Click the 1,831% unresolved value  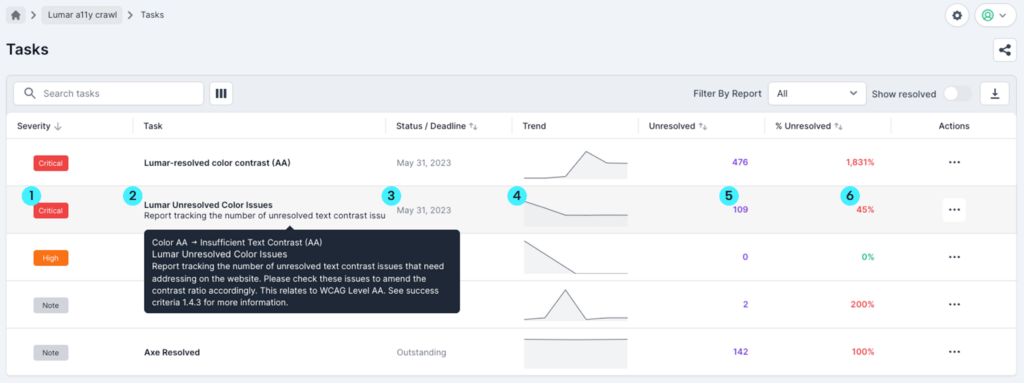click(860, 162)
